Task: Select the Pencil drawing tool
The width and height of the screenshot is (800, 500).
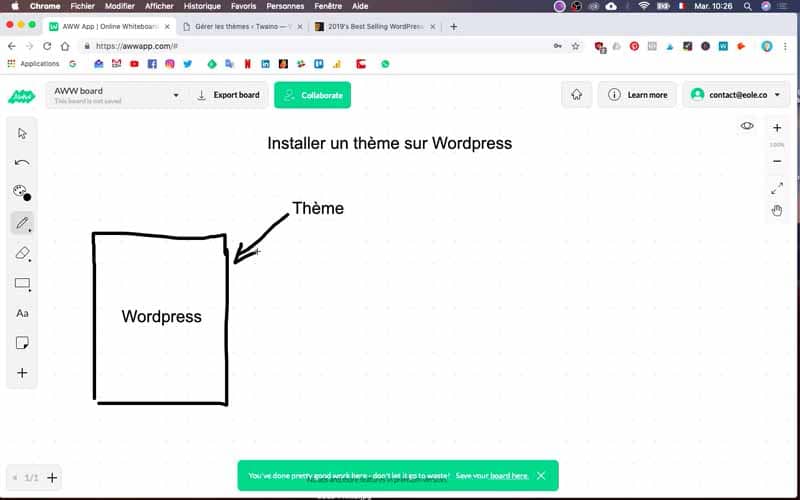Action: (x=22, y=223)
